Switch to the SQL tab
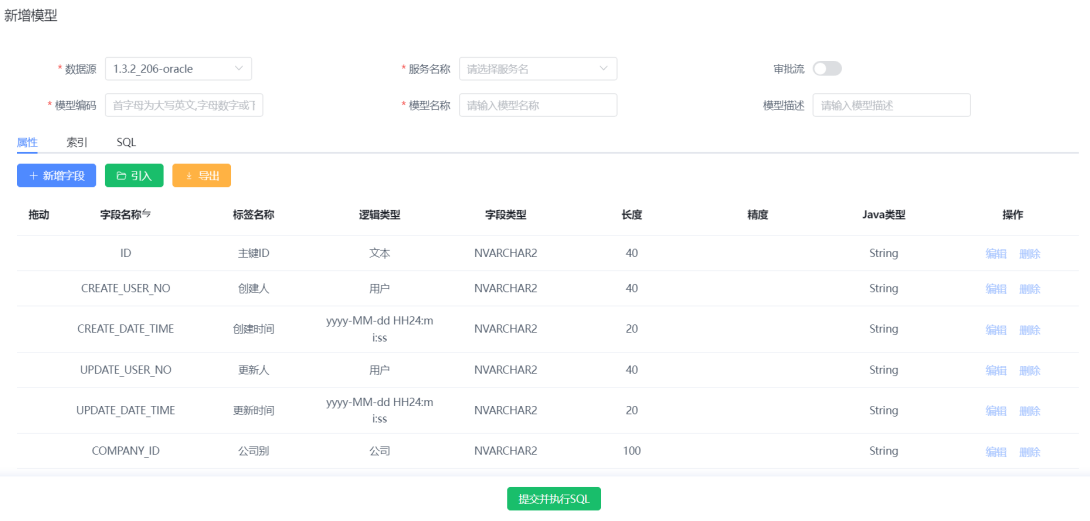Image resolution: width=1090 pixels, height=521 pixels. [126, 142]
